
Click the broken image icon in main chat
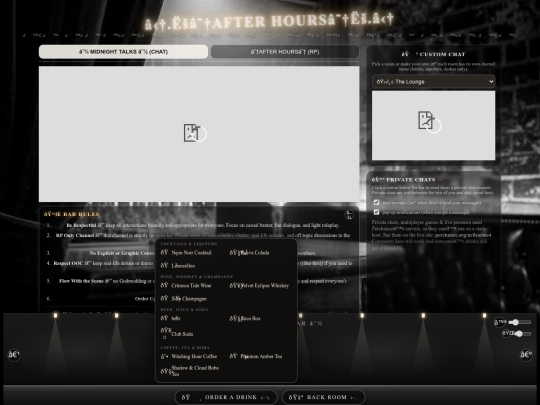click(192, 133)
